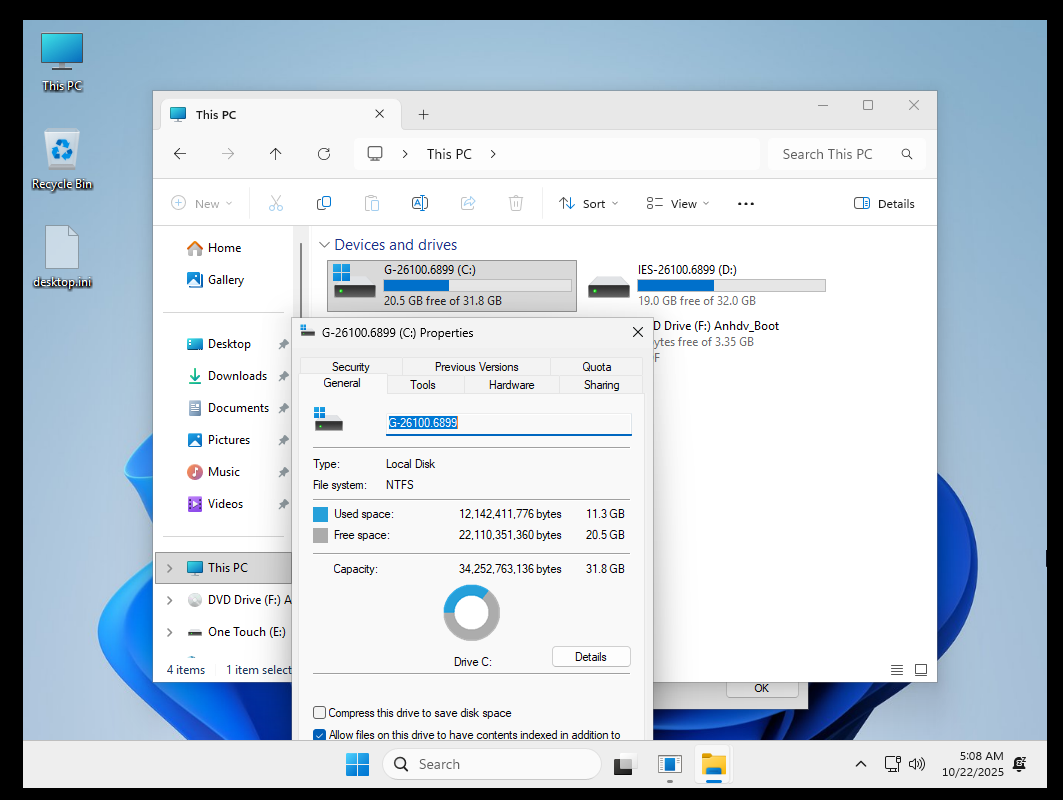Click the Paste clipboard icon
1063x800 pixels.
tap(372, 203)
